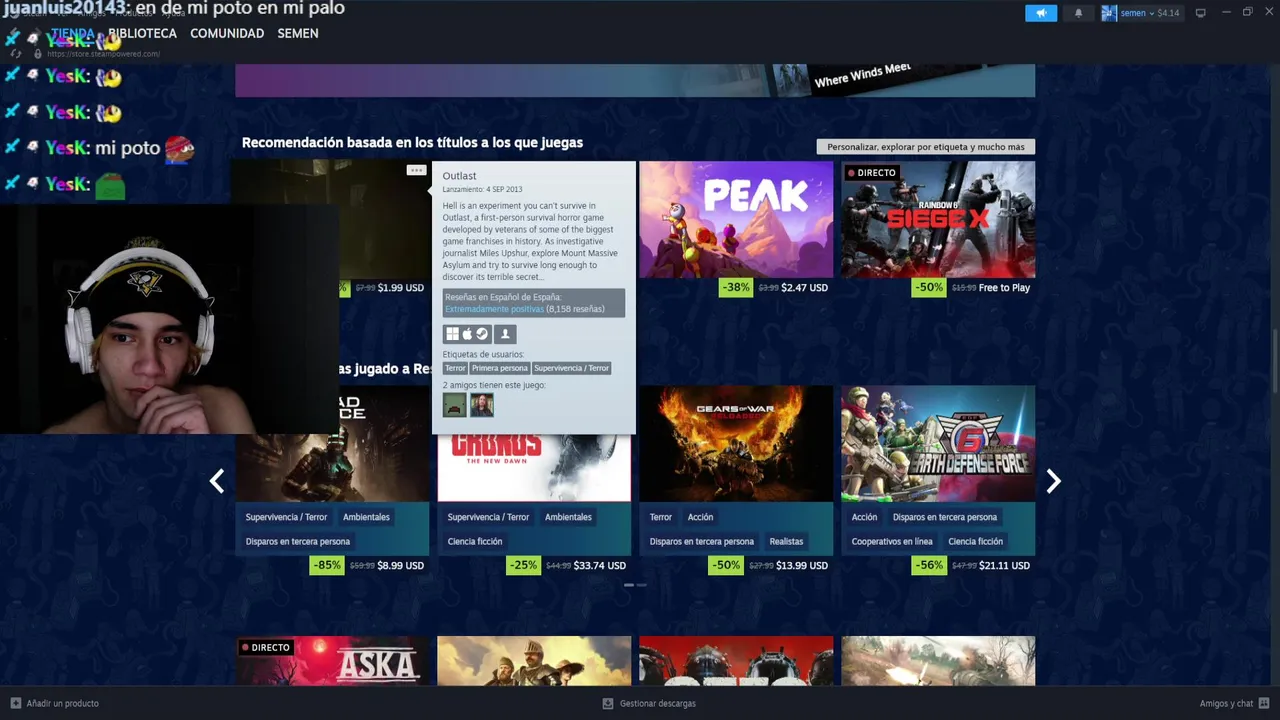Go to previous carousel page arrow
Screen dimensions: 1280x720
click(x=216, y=481)
